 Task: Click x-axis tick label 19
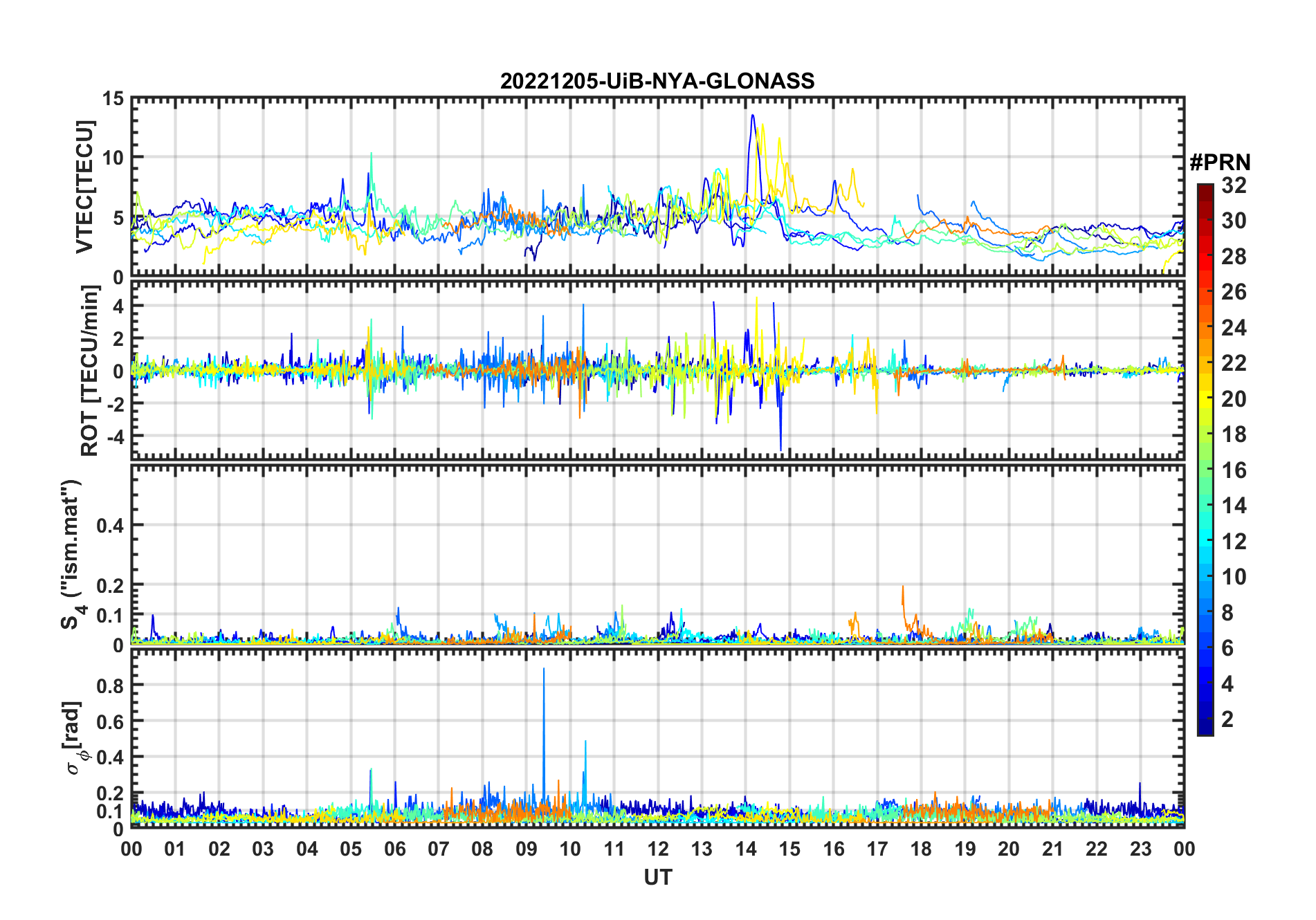coord(965,849)
